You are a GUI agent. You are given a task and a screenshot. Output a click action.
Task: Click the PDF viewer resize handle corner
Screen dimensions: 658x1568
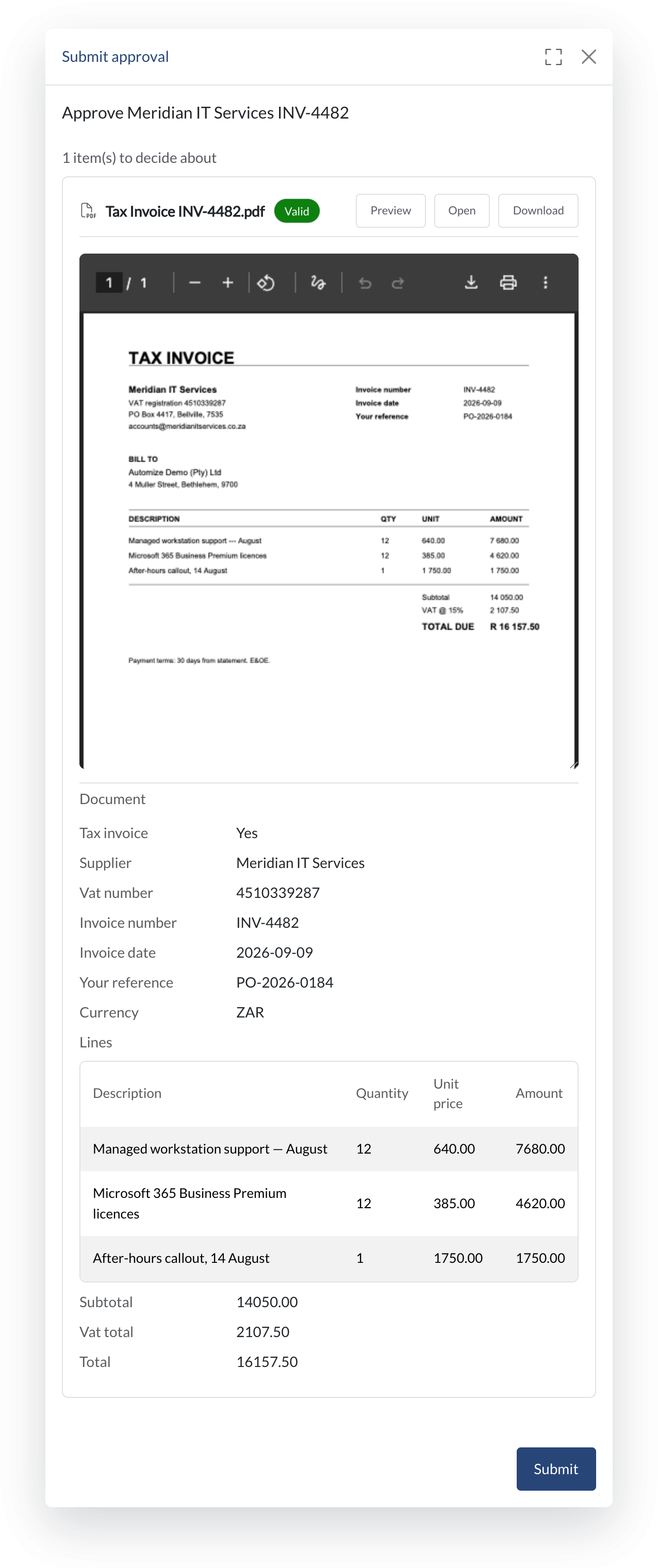coord(573,764)
